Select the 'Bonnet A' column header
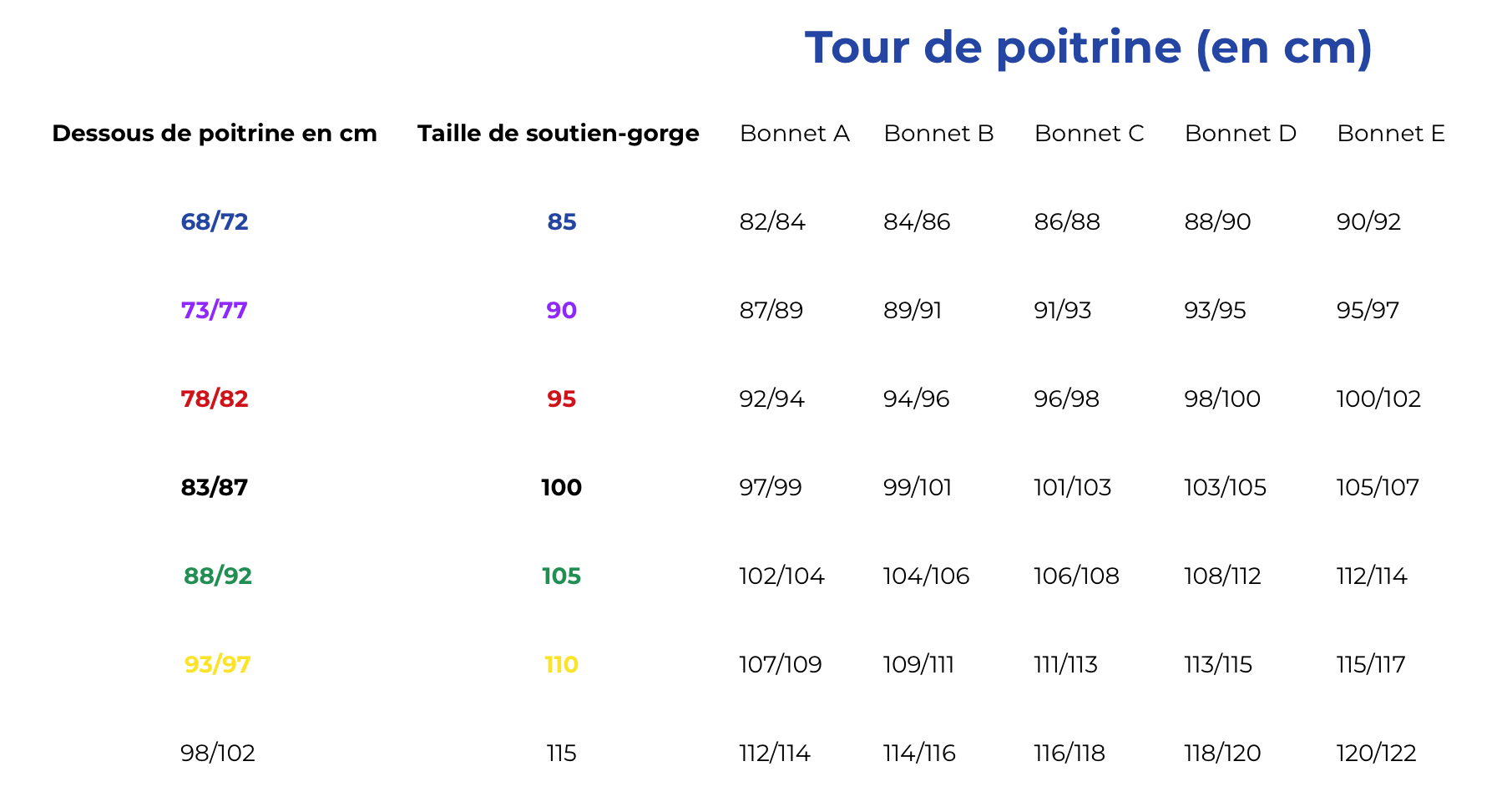This screenshot has height=802, width=1512. (x=794, y=134)
